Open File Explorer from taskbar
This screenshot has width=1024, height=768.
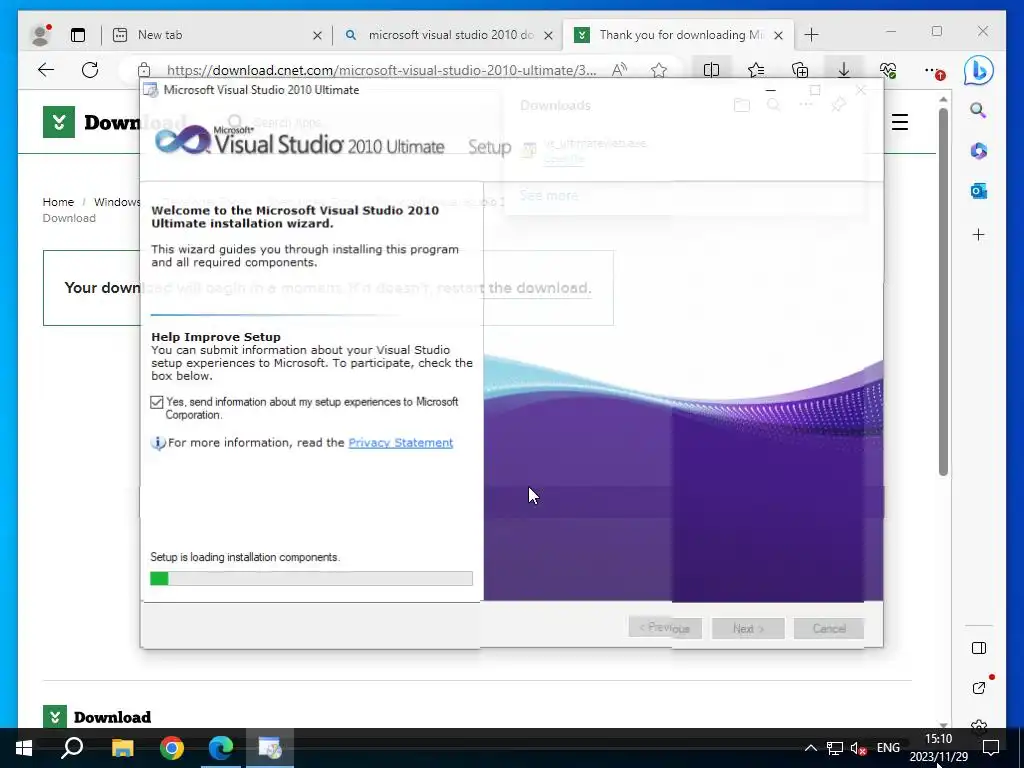[x=122, y=748]
